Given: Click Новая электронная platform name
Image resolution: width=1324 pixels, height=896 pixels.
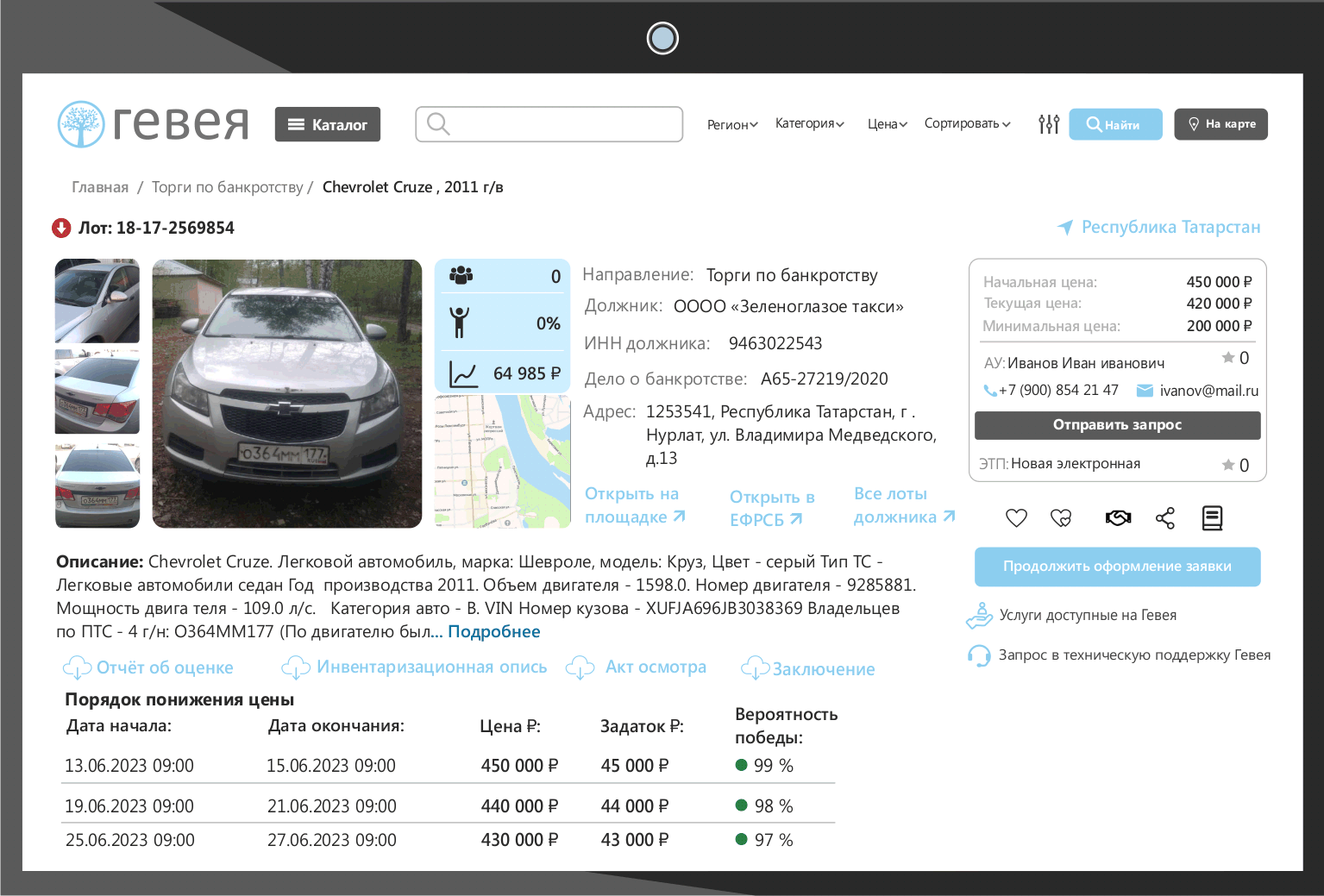Looking at the screenshot, I should pyautogui.click(x=1076, y=464).
